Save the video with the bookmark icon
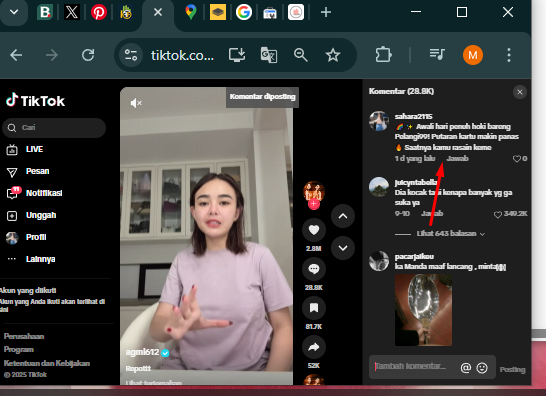The width and height of the screenshot is (546, 396). 314,308
